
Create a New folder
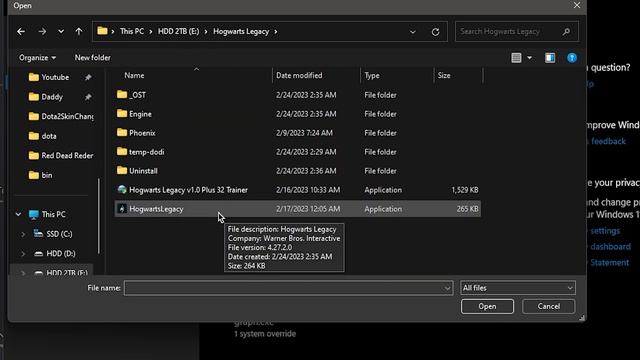click(93, 58)
